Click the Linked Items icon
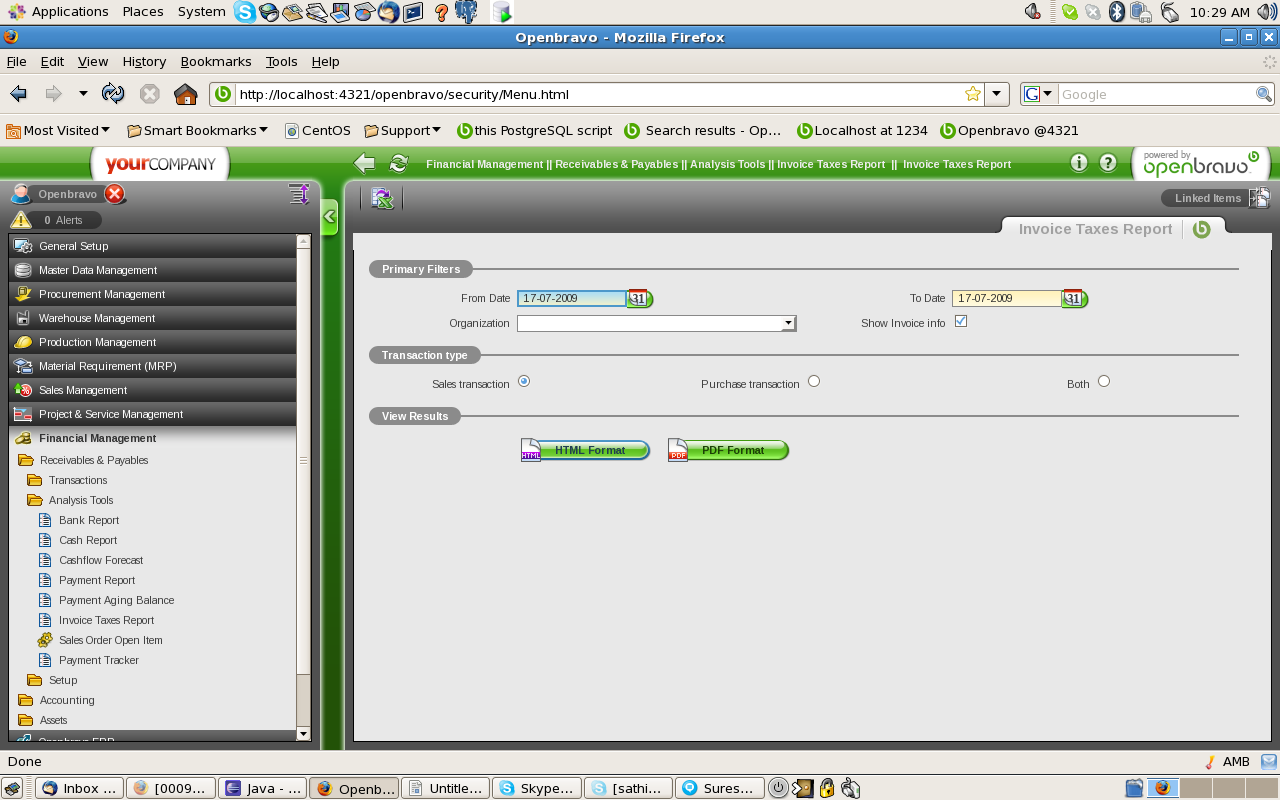The height and width of the screenshot is (800, 1280). (1259, 198)
